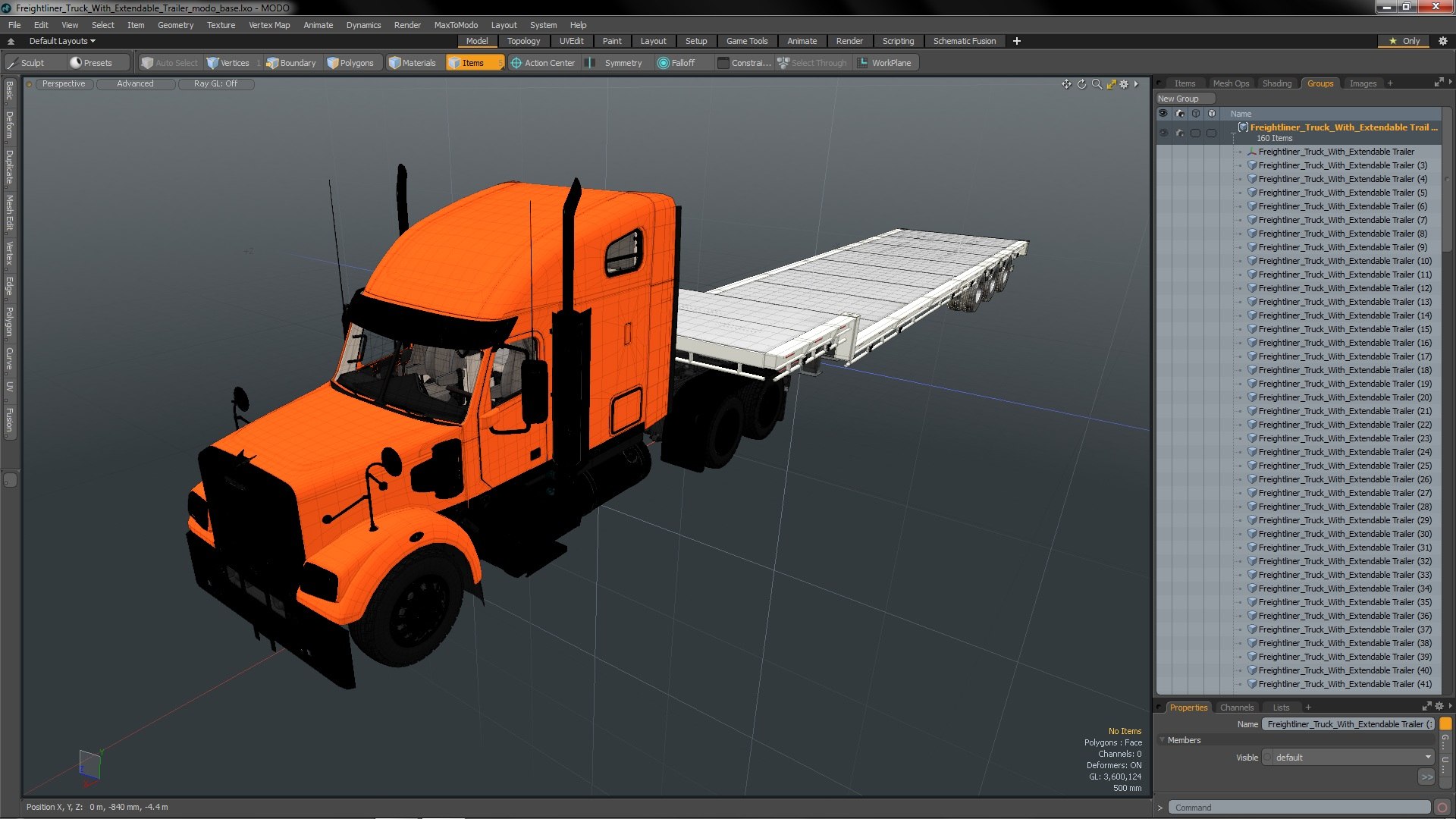Expand the Groups panel to full size
This screenshot has height=819, width=1456.
pyautogui.click(x=1439, y=83)
